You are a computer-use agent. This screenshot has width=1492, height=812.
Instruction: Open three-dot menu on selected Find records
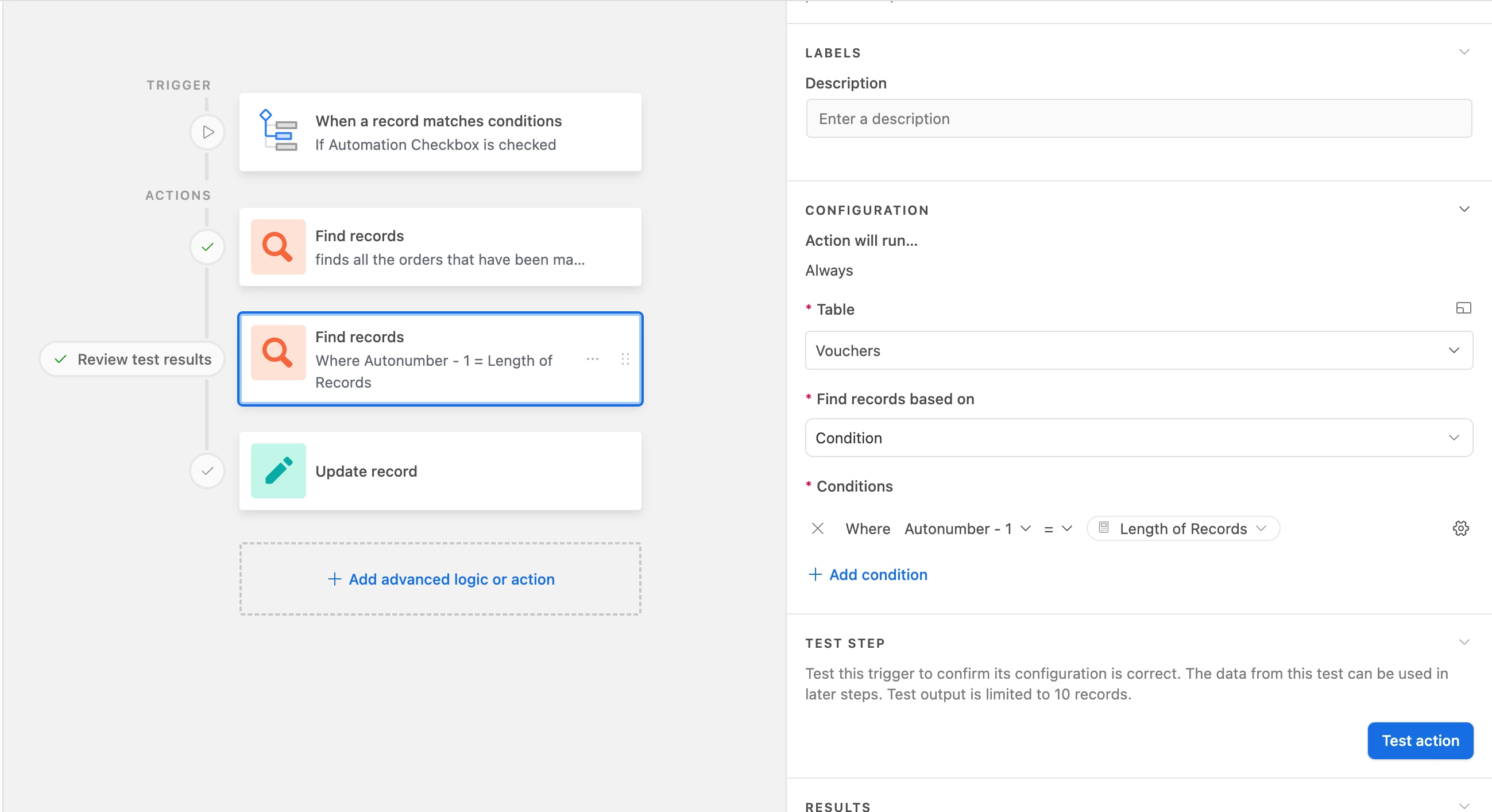tap(592, 359)
